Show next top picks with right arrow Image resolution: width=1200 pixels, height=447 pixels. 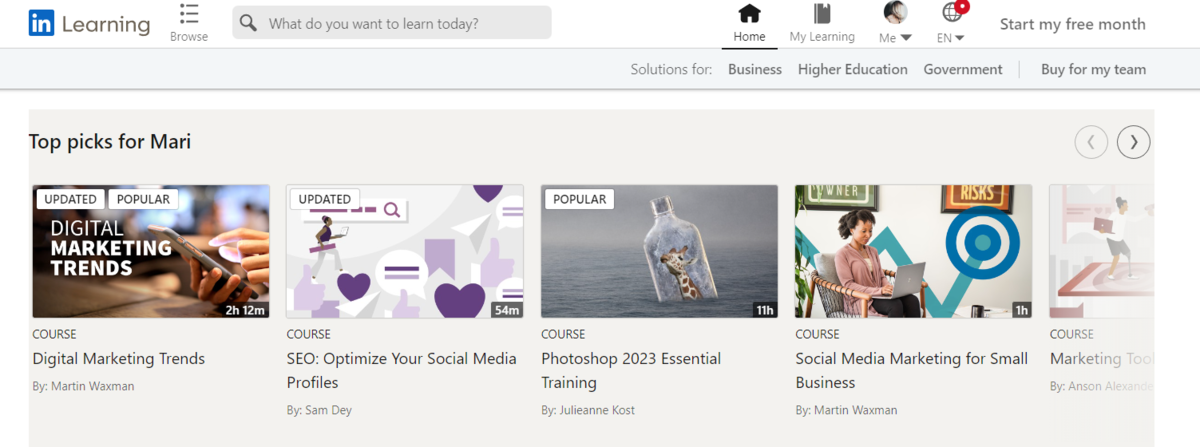(x=1133, y=142)
